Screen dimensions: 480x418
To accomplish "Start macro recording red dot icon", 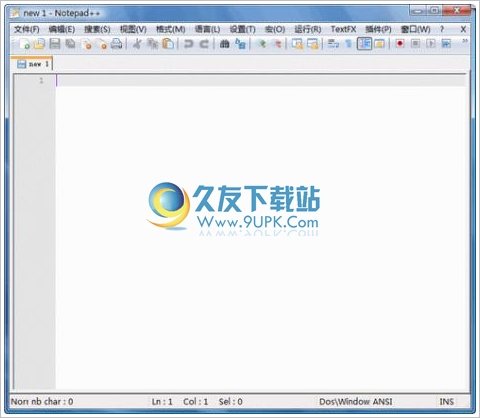I will click(400, 44).
